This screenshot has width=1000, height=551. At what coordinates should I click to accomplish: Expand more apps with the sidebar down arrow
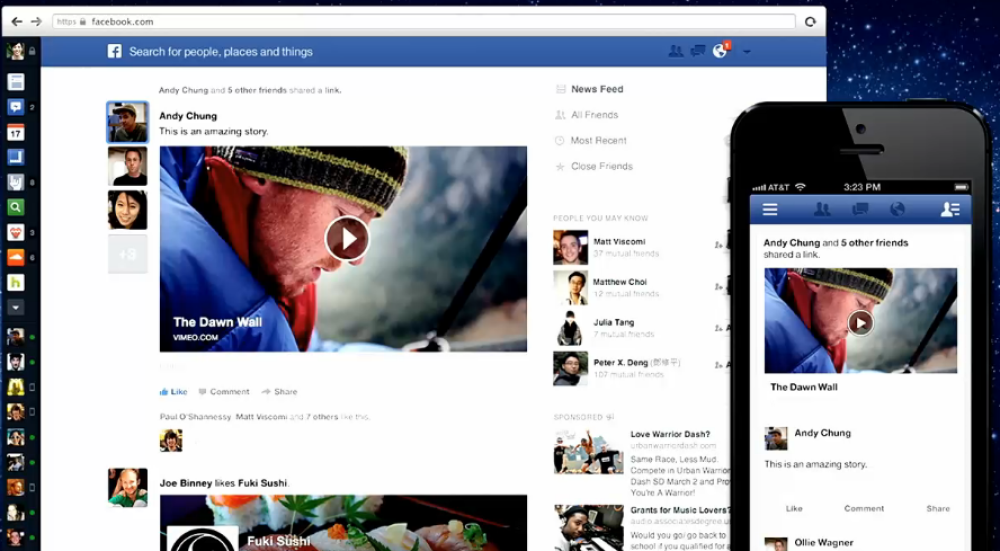(x=16, y=307)
